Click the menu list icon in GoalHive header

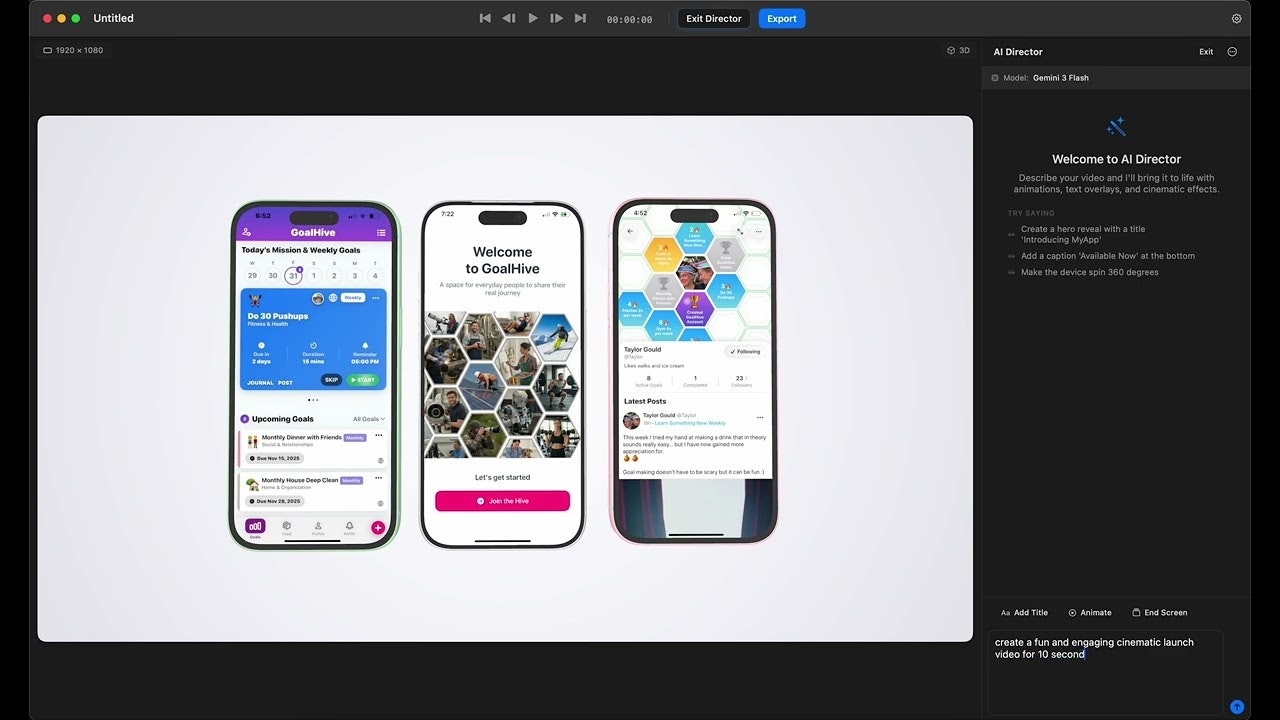point(381,232)
